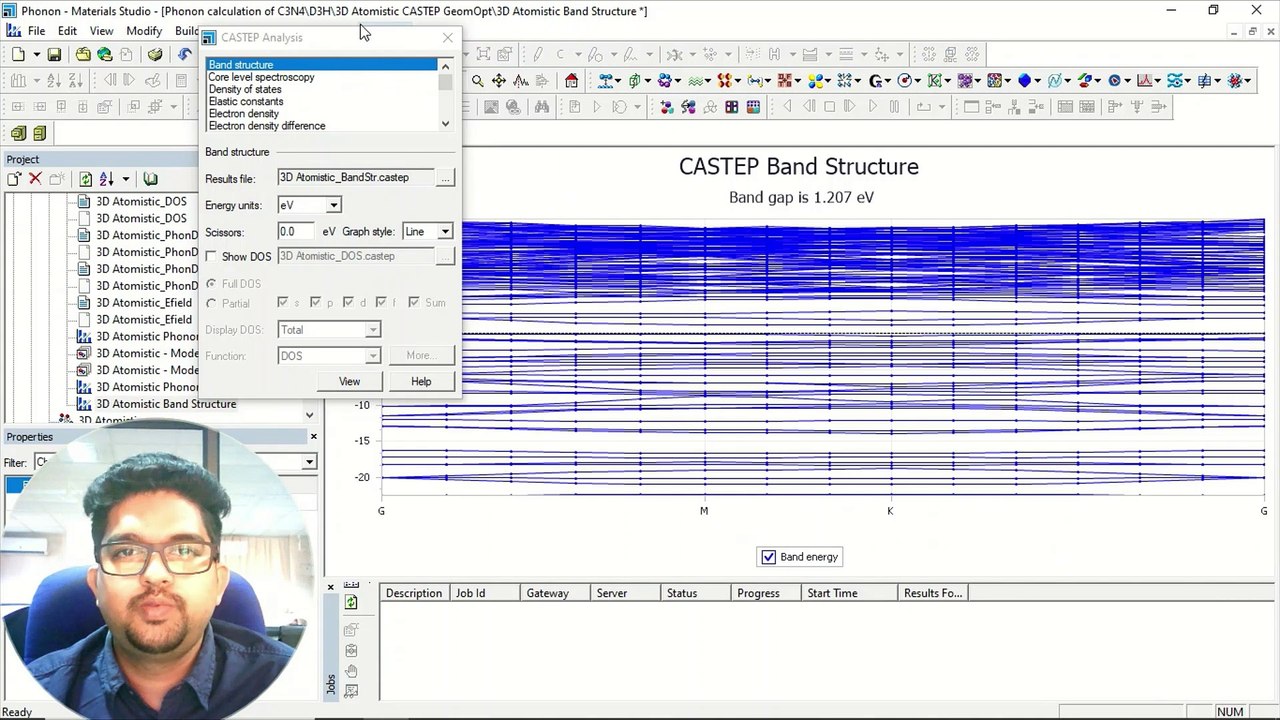Click the green refresh icon in Jobs panel
Screen dimensions: 1280x720
[x=351, y=602]
